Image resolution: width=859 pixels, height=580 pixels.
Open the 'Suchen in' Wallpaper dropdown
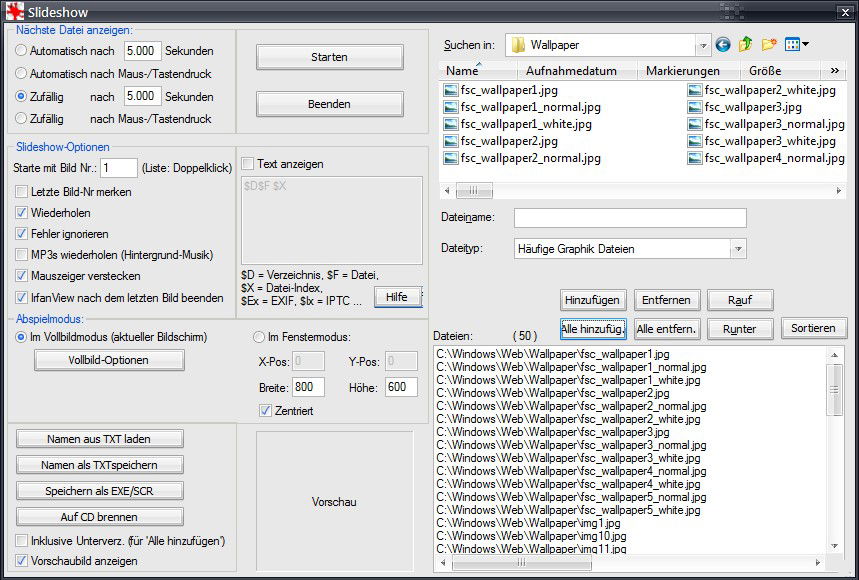tap(703, 45)
